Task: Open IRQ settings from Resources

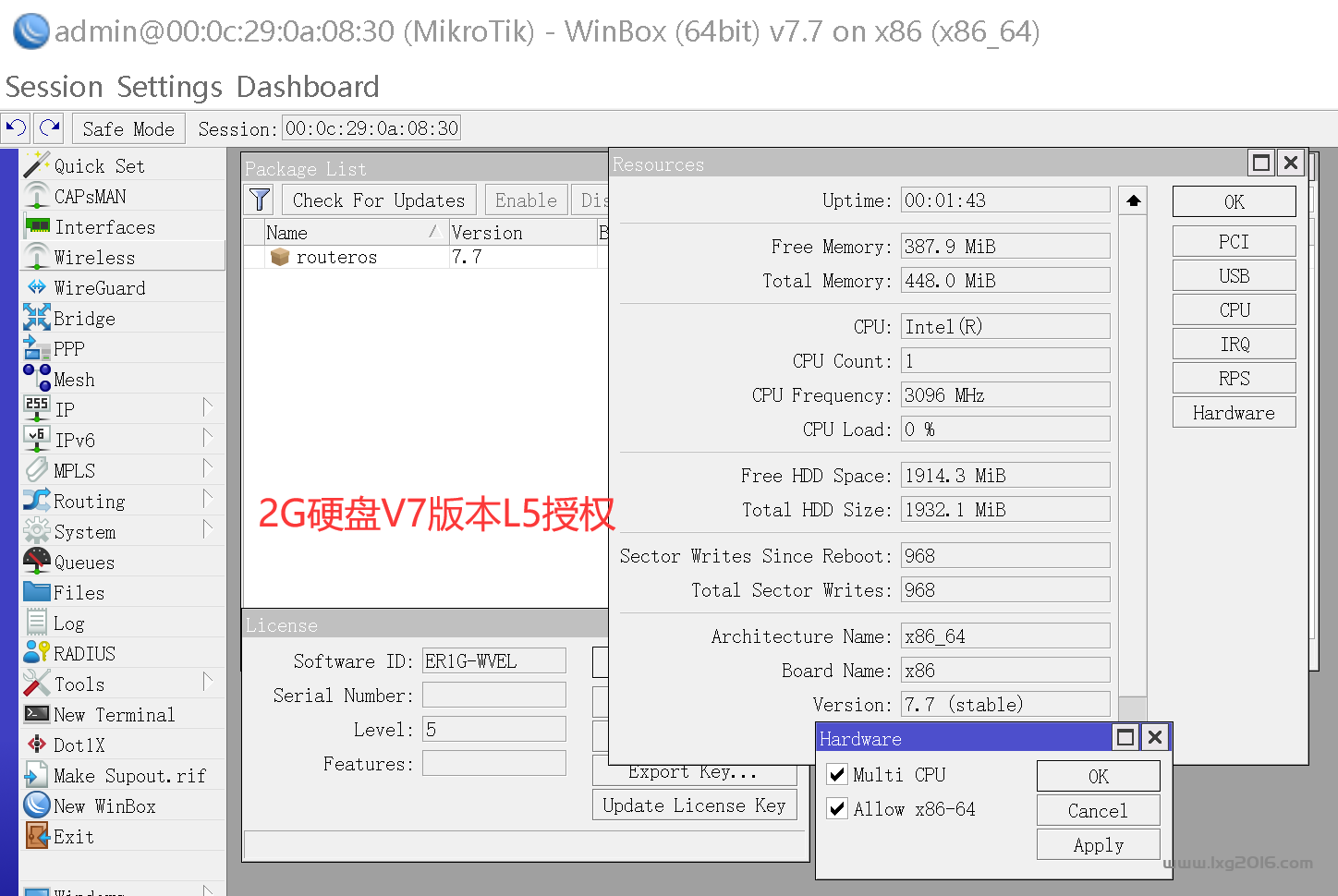Action: pyautogui.click(x=1235, y=344)
